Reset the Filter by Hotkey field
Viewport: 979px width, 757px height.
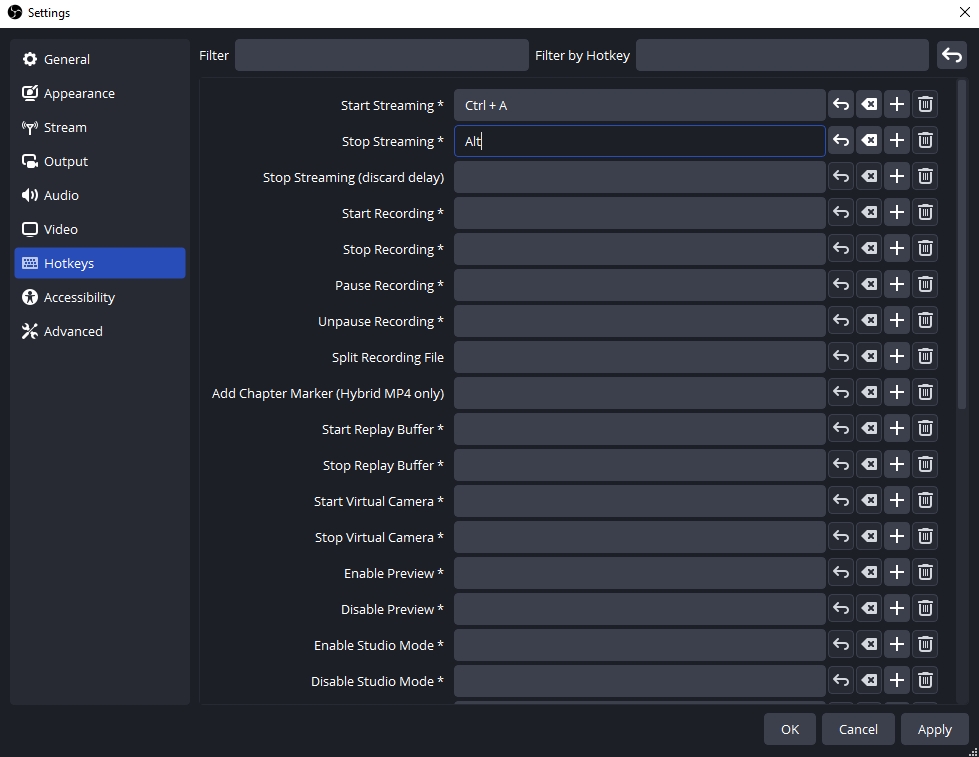click(x=952, y=56)
